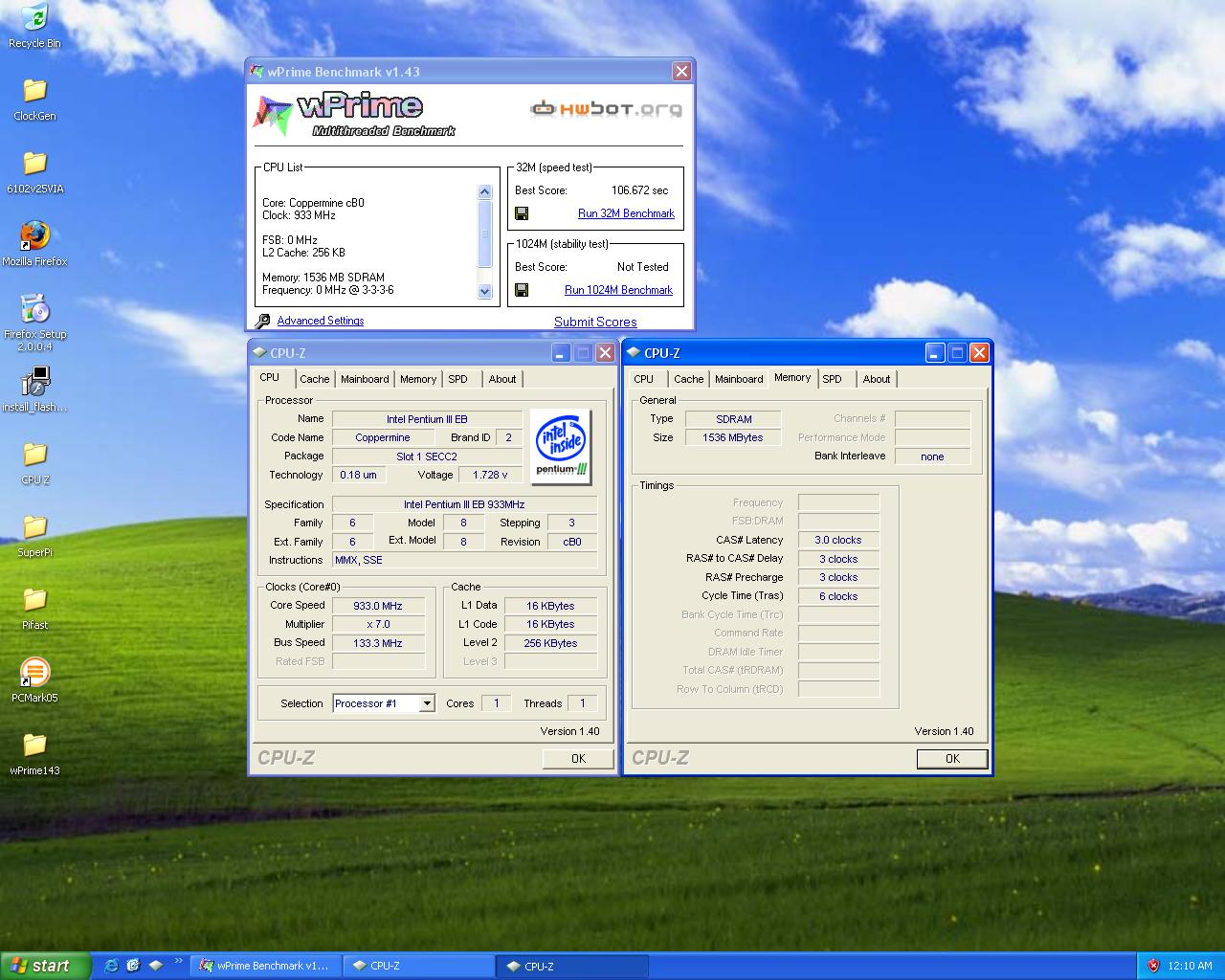Viewport: 1225px width, 980px height.
Task: Minimize the left CPU-Z window
Action: (561, 353)
